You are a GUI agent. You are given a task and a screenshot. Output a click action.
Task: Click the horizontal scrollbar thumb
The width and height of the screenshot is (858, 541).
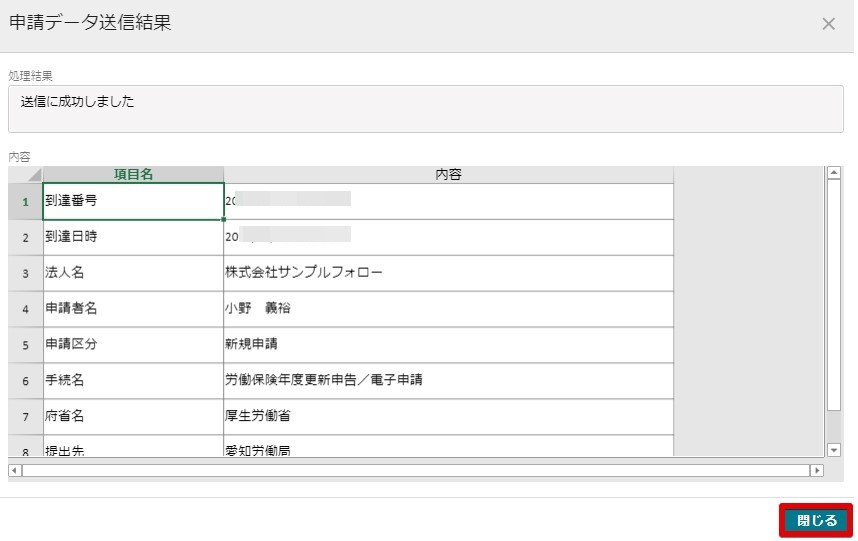(416, 470)
